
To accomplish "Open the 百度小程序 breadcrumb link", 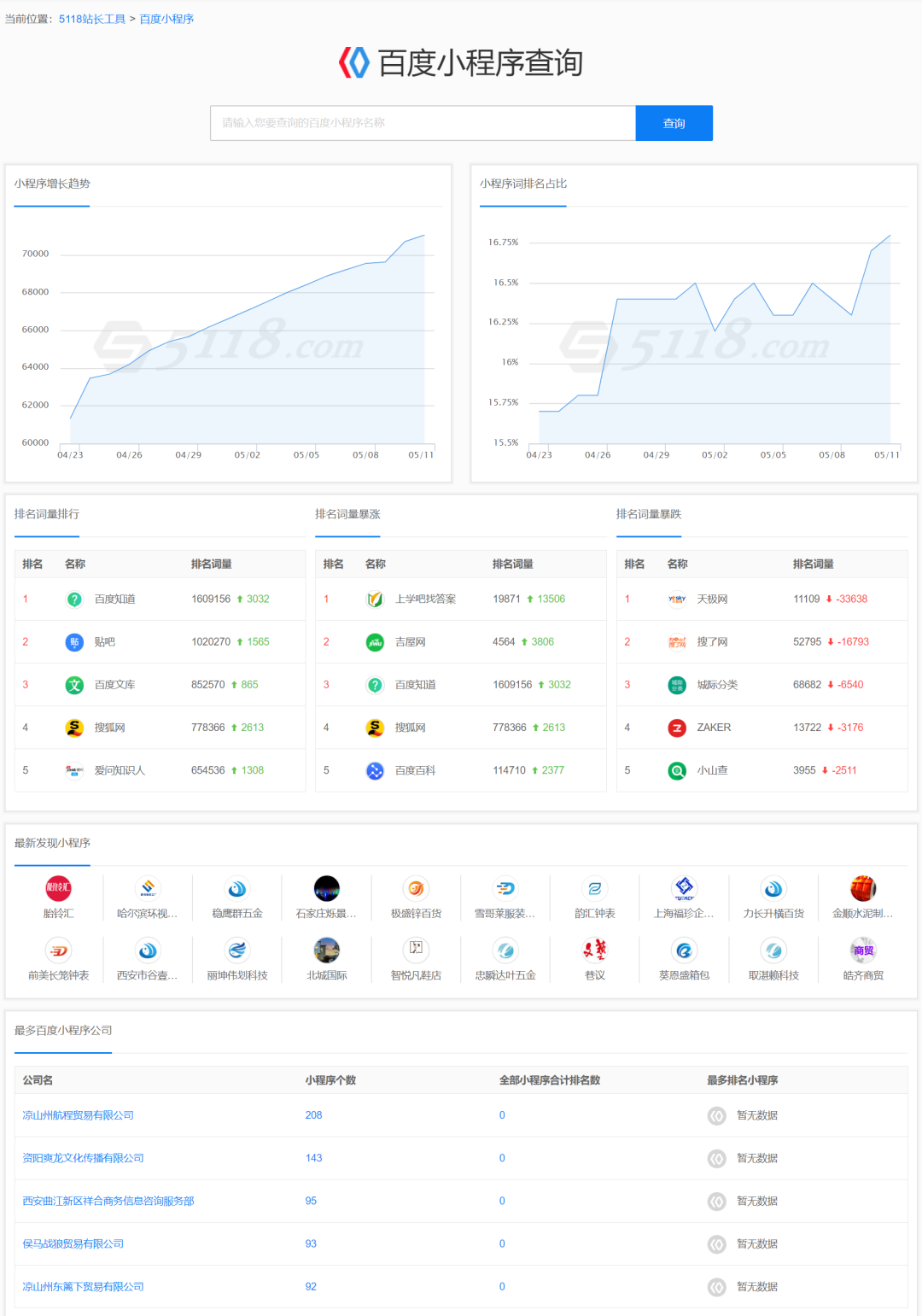I will (x=166, y=19).
